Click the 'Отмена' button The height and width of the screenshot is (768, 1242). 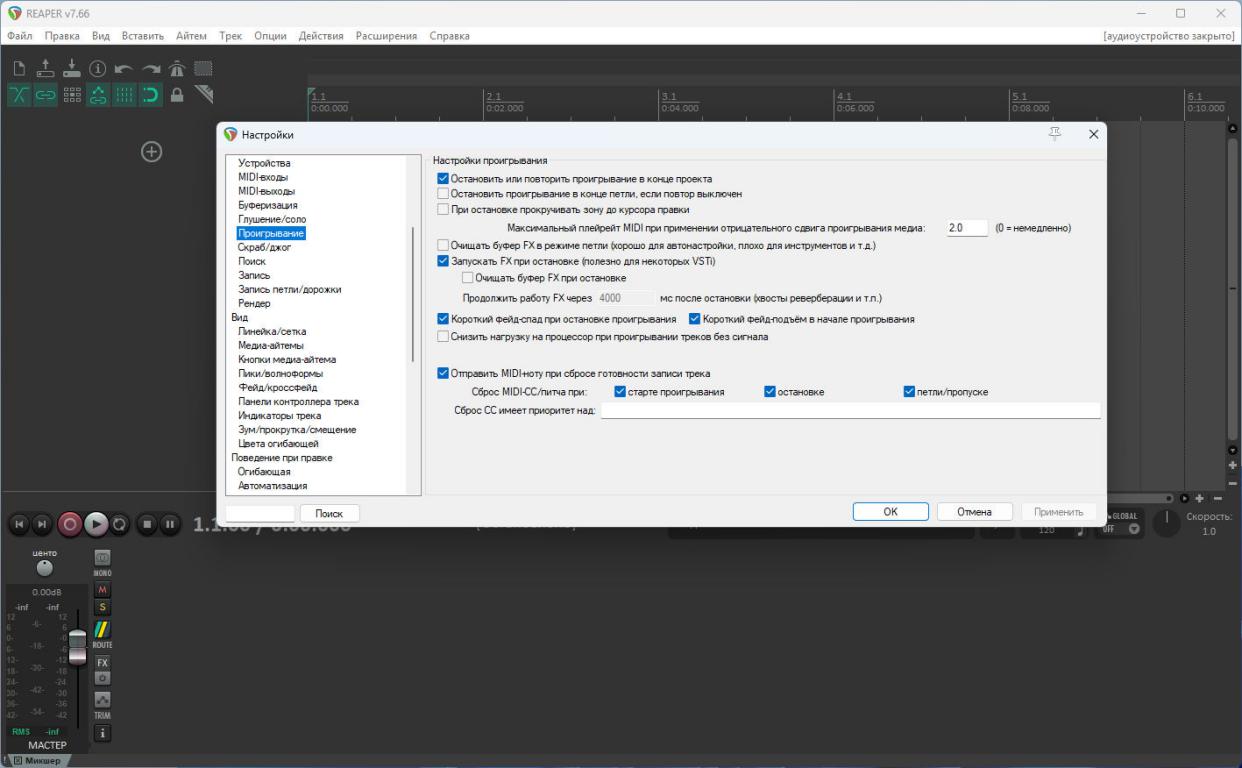(x=974, y=512)
